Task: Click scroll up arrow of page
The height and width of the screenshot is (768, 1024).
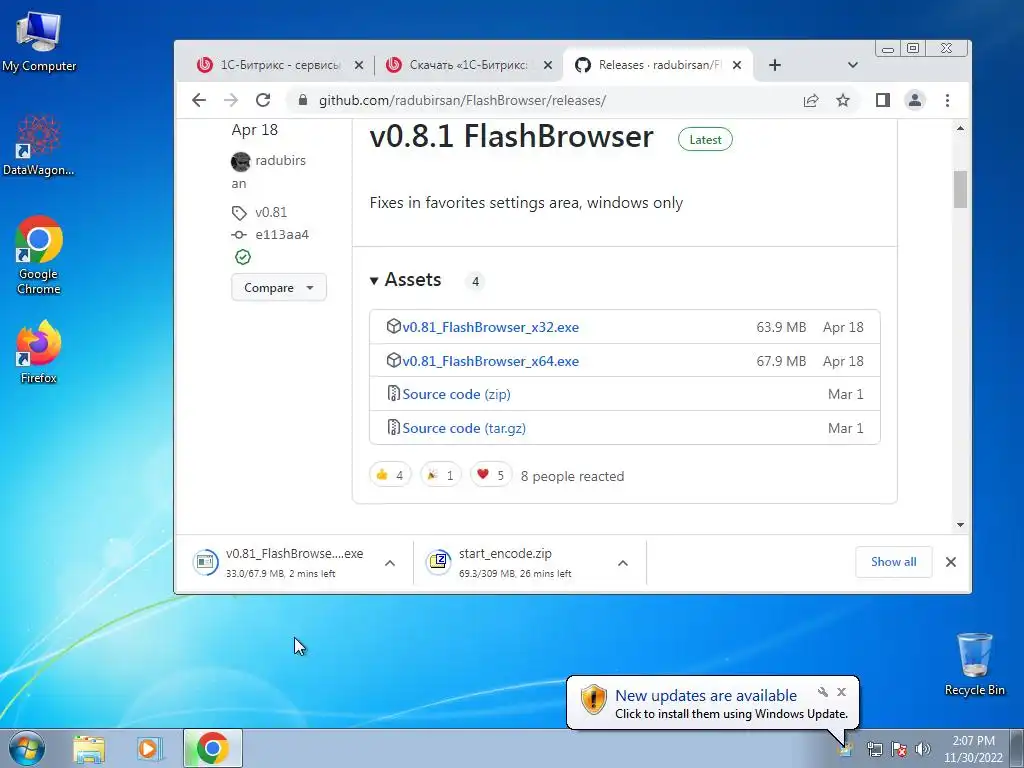Action: point(960,128)
